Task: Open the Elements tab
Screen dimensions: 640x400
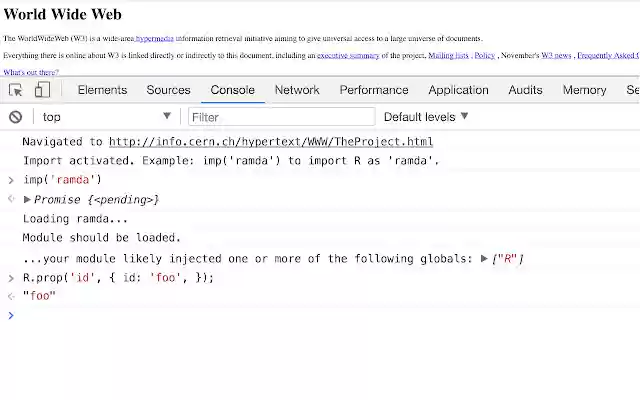Action: coord(102,90)
